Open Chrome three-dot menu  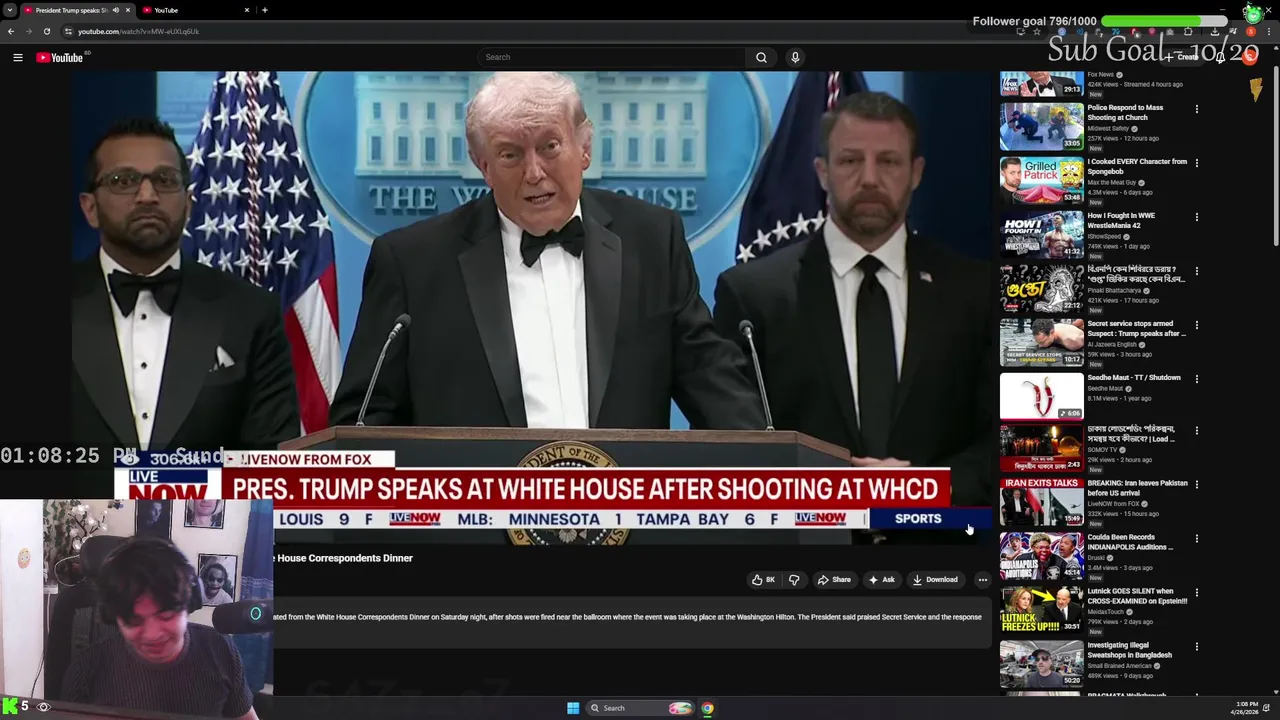pyautogui.click(x=1270, y=32)
